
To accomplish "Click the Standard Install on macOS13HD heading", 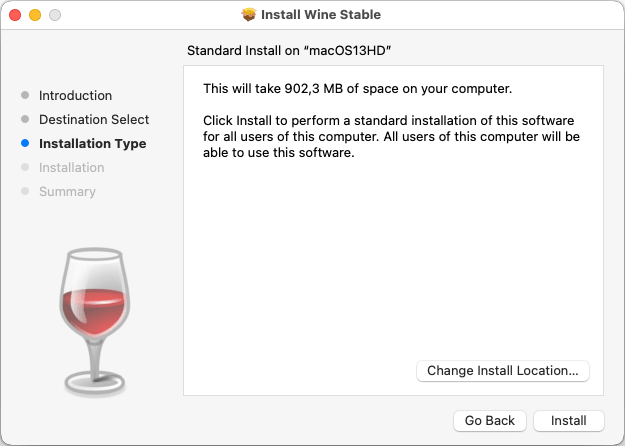I will tap(289, 51).
